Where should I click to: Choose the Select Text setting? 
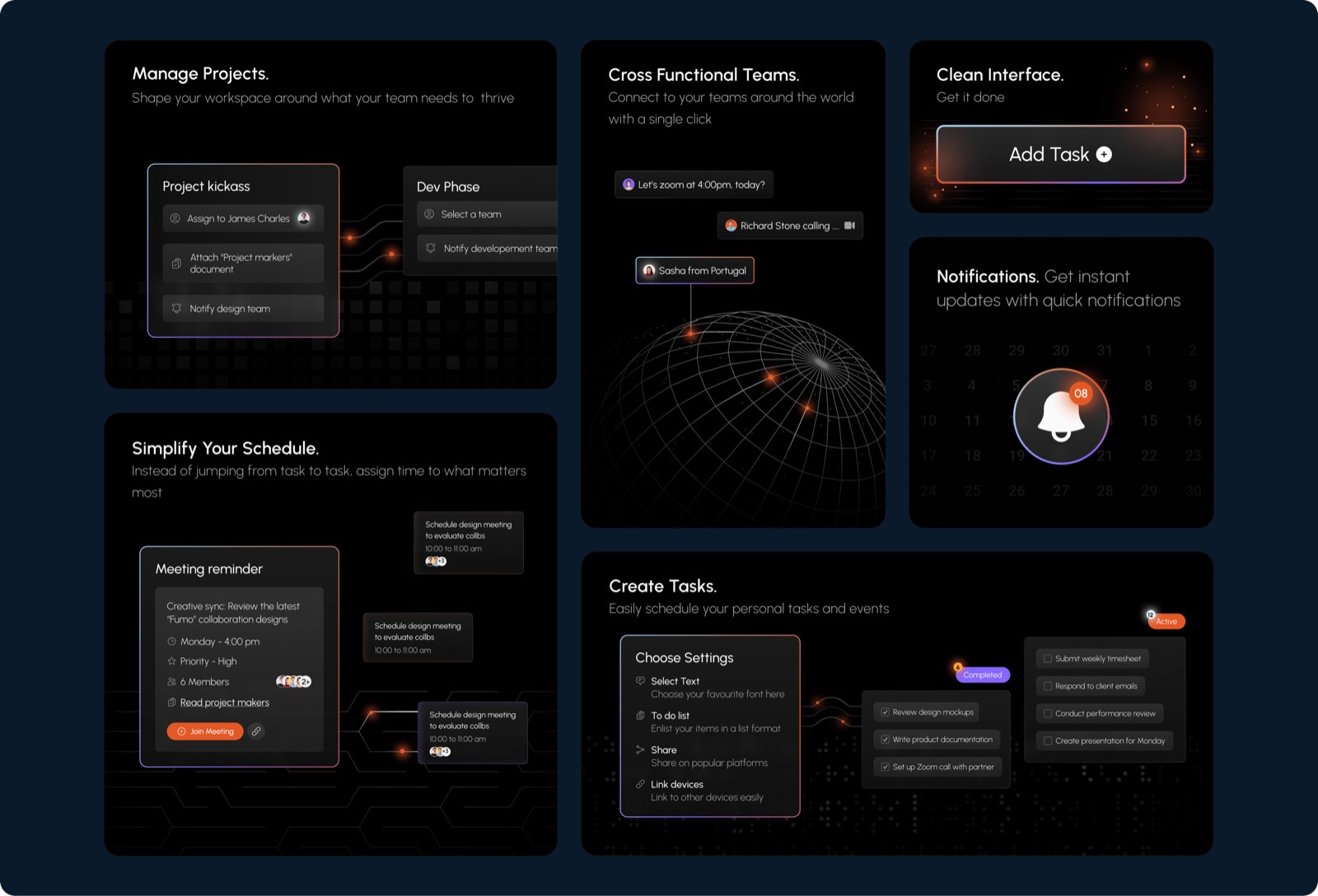pos(710,688)
